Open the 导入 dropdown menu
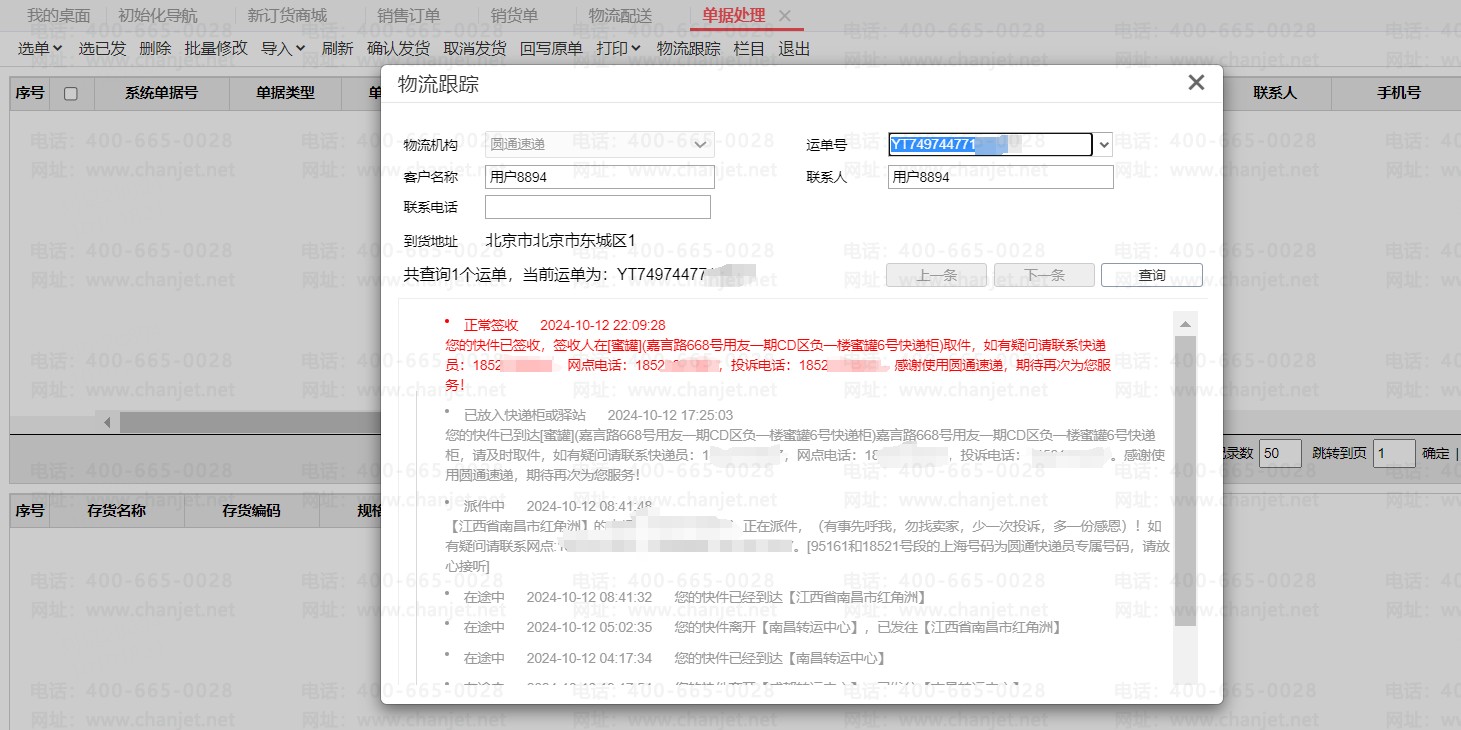This screenshot has width=1461, height=730. [x=283, y=48]
